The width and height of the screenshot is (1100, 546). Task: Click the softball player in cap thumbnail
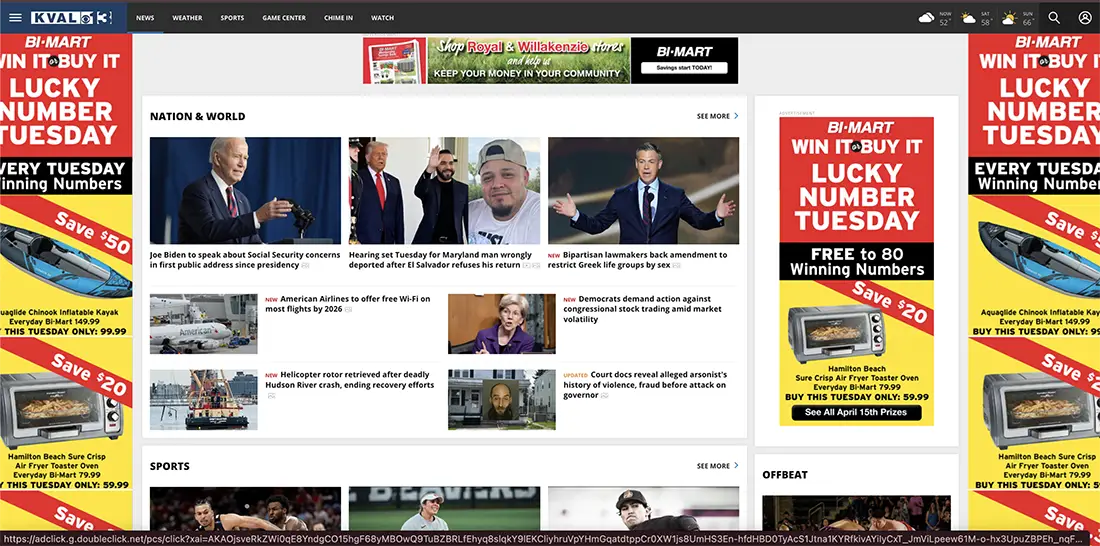(444, 508)
